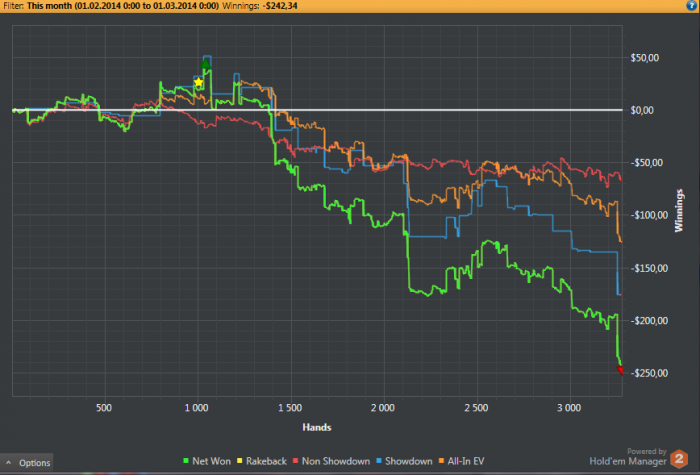Click the 1 500 hands axis label
This screenshot has width=700, height=475.
click(x=290, y=408)
